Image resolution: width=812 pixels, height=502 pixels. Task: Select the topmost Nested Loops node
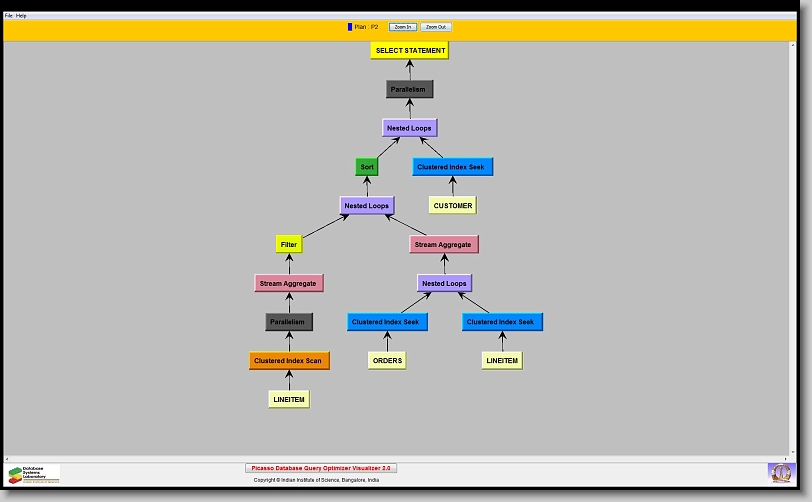coord(409,128)
